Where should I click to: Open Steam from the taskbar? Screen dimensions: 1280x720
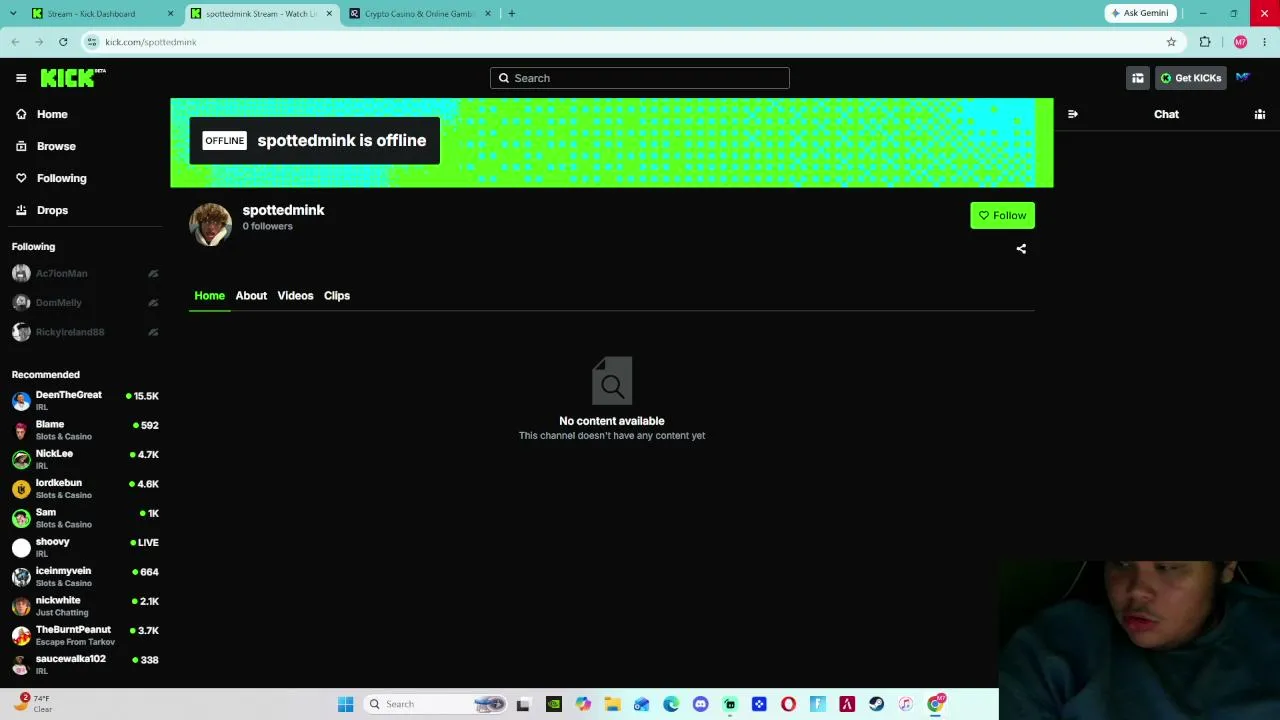pyautogui.click(x=876, y=704)
